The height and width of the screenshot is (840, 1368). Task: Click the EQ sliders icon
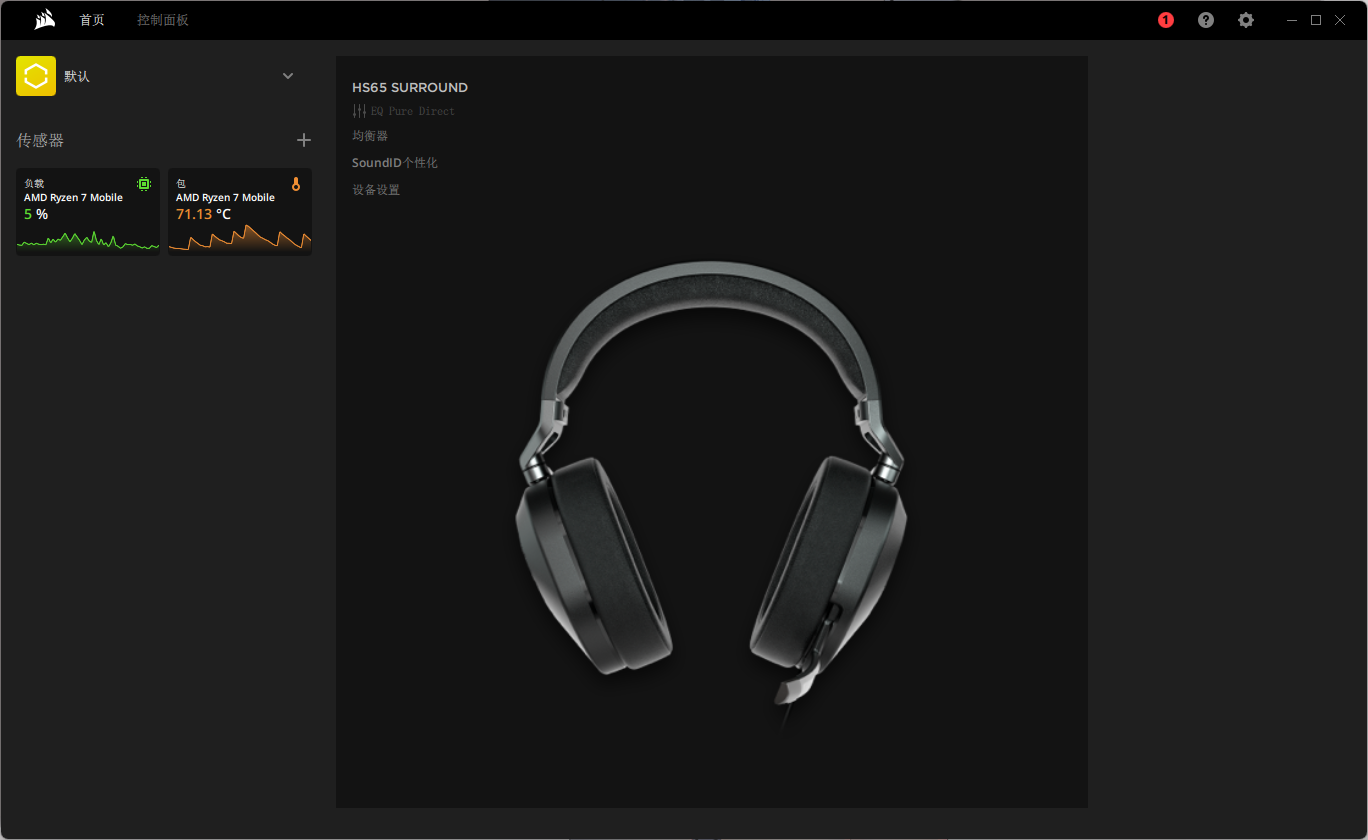point(359,111)
